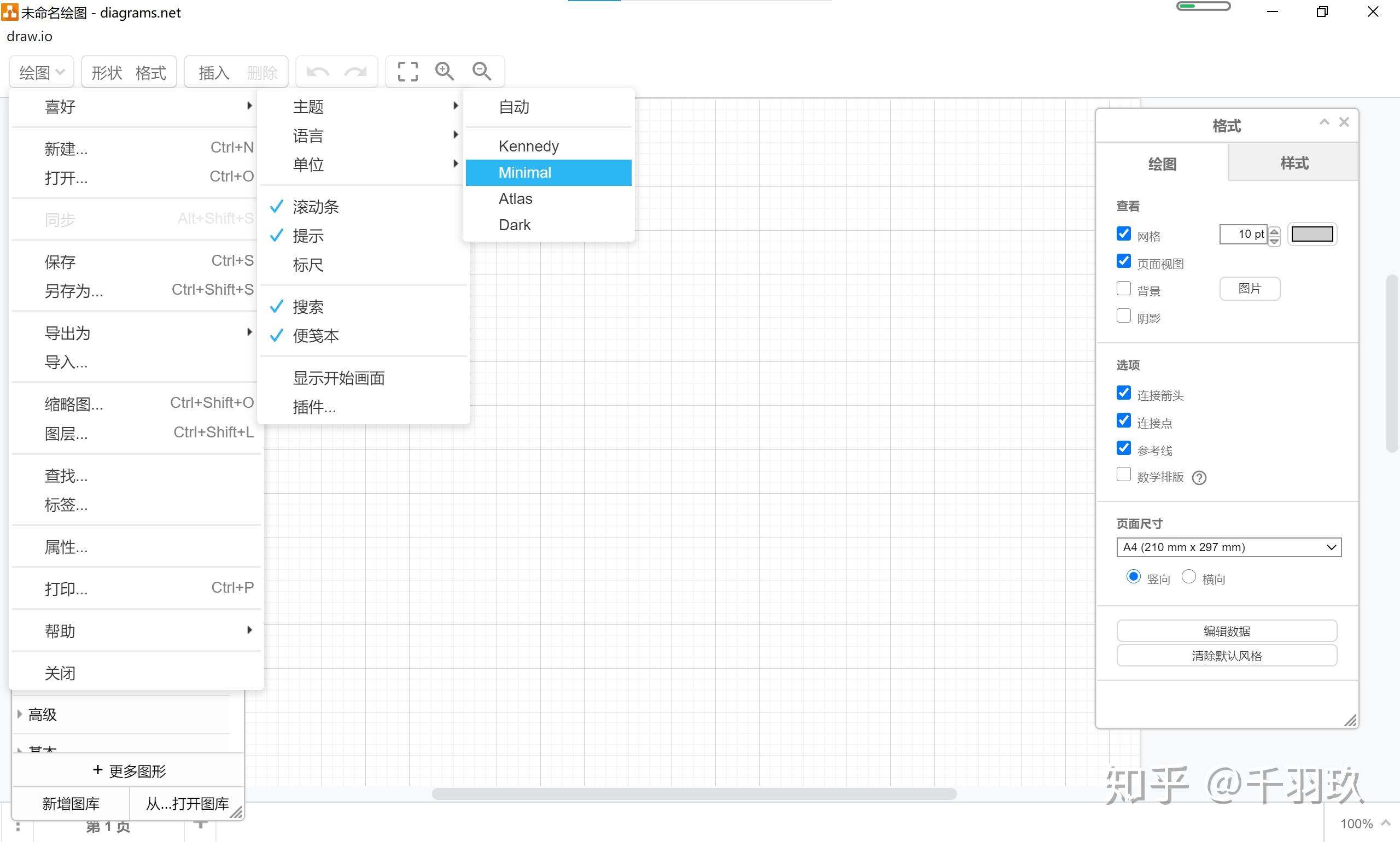Open the A4 page size dropdown
1400x842 pixels.
tap(1228, 547)
